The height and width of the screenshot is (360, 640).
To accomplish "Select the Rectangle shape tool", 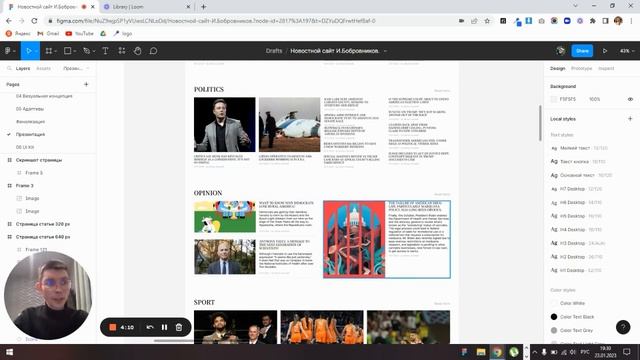I will tap(68, 51).
